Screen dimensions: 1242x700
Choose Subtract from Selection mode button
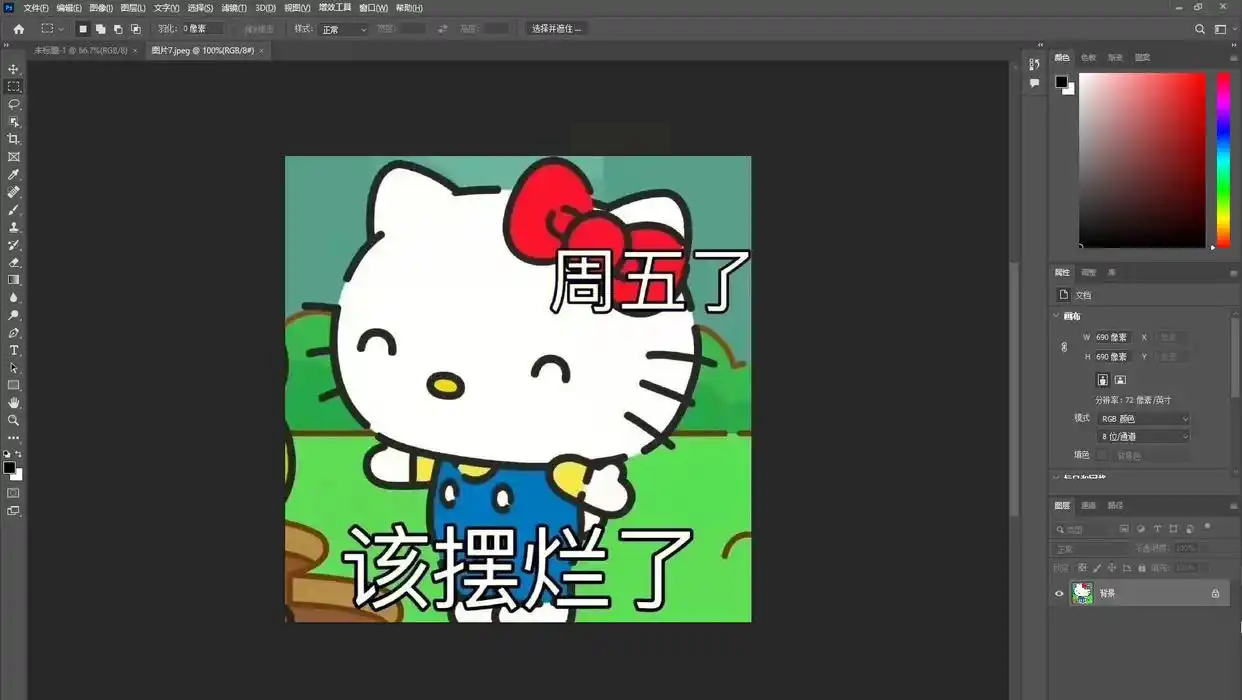click(x=118, y=29)
